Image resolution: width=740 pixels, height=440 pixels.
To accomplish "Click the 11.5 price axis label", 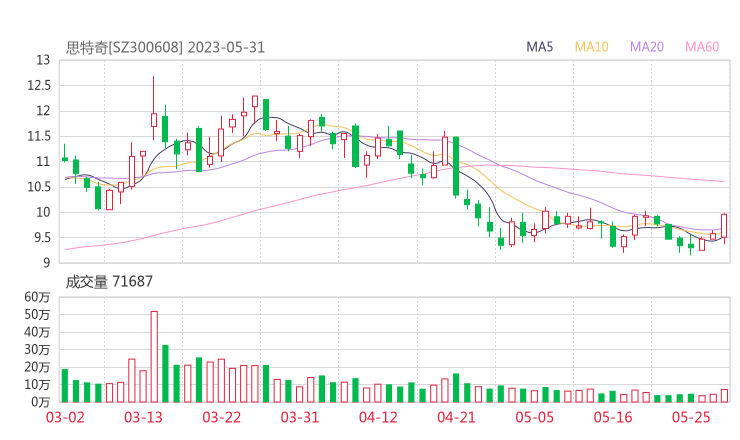I will (39, 136).
